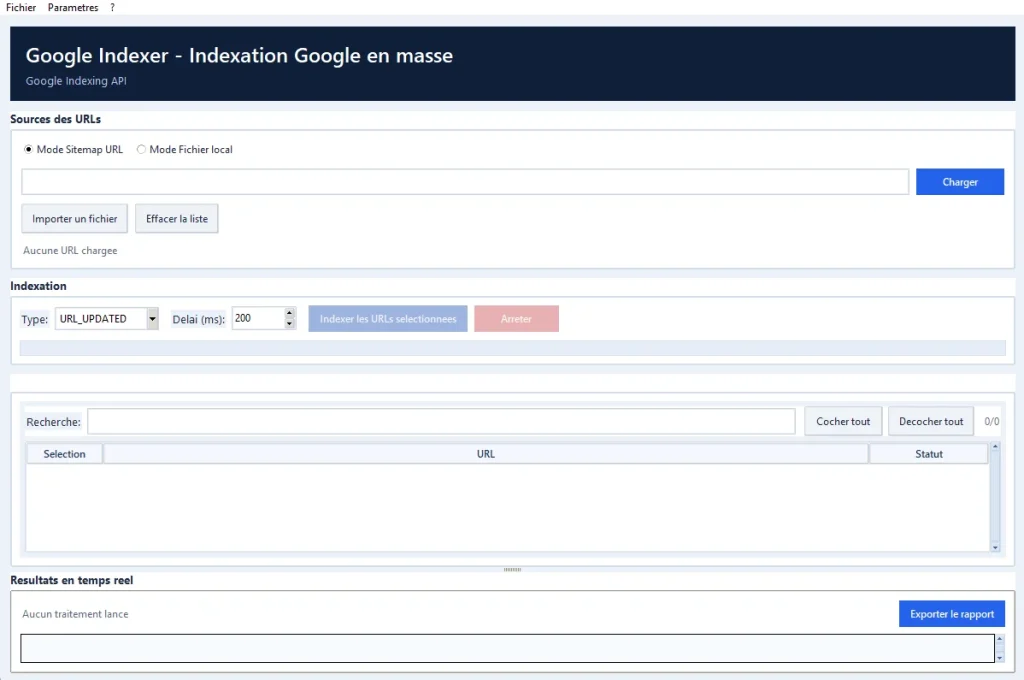Click the splitter handle above Resultats
Screen dimensions: 1024x680
point(513,570)
